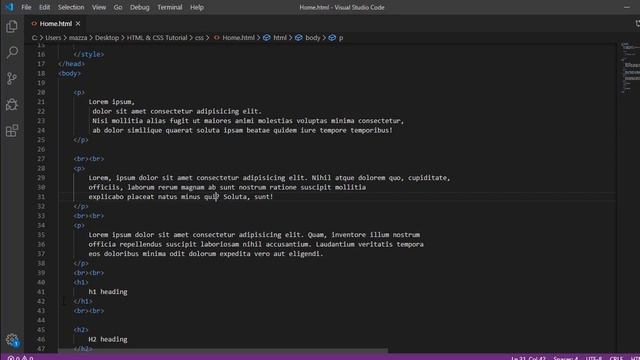Click the line starting 'officiis, laborum rerum'
The height and width of the screenshot is (360, 640).
tap(227, 187)
